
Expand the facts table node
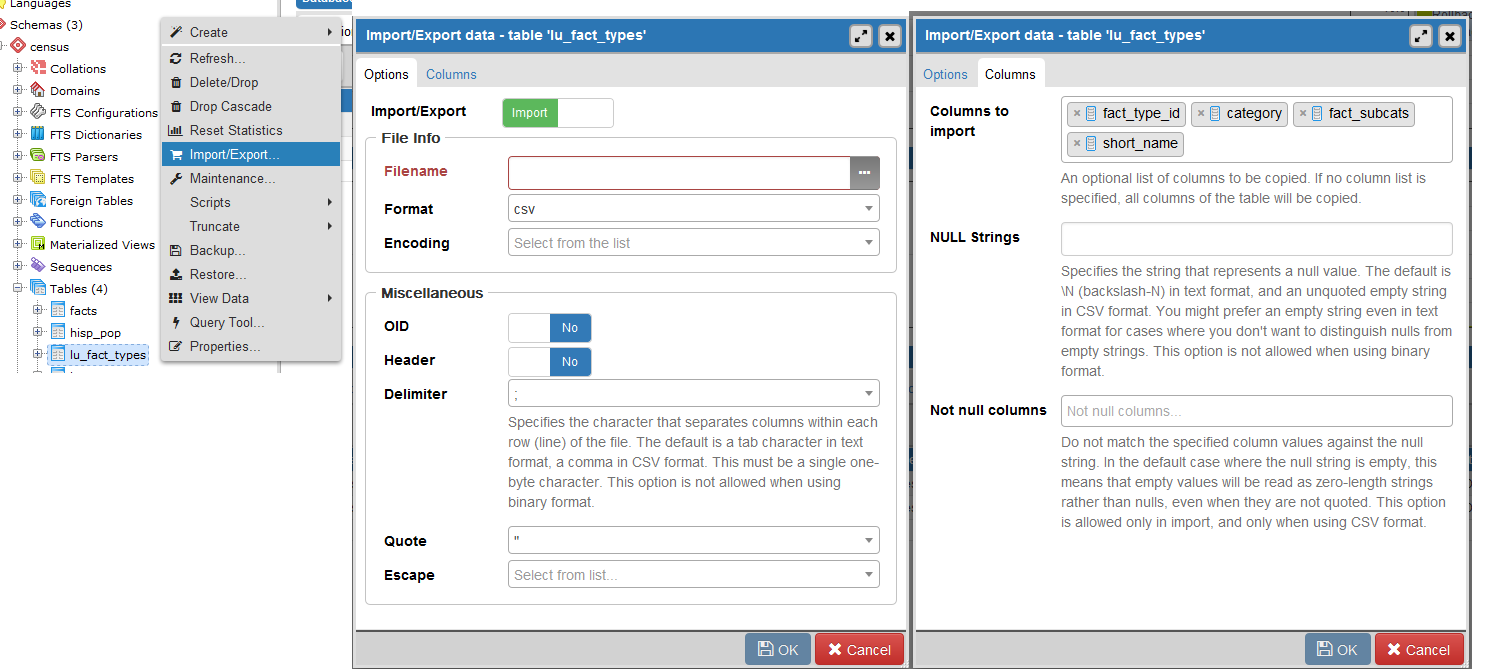(38, 310)
